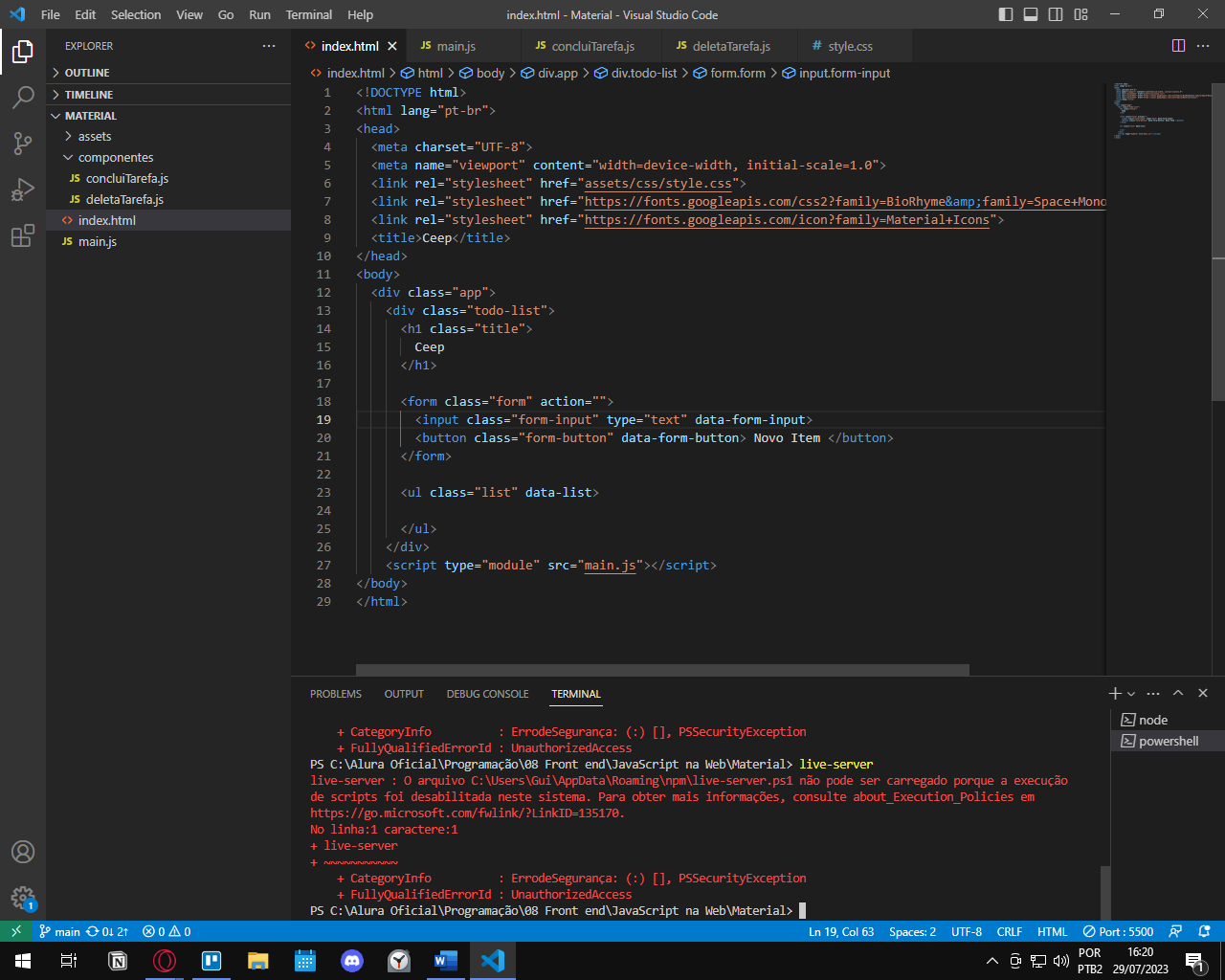Expand the OUTLINE section
Image resolution: width=1225 pixels, height=980 pixels.
tap(168, 73)
